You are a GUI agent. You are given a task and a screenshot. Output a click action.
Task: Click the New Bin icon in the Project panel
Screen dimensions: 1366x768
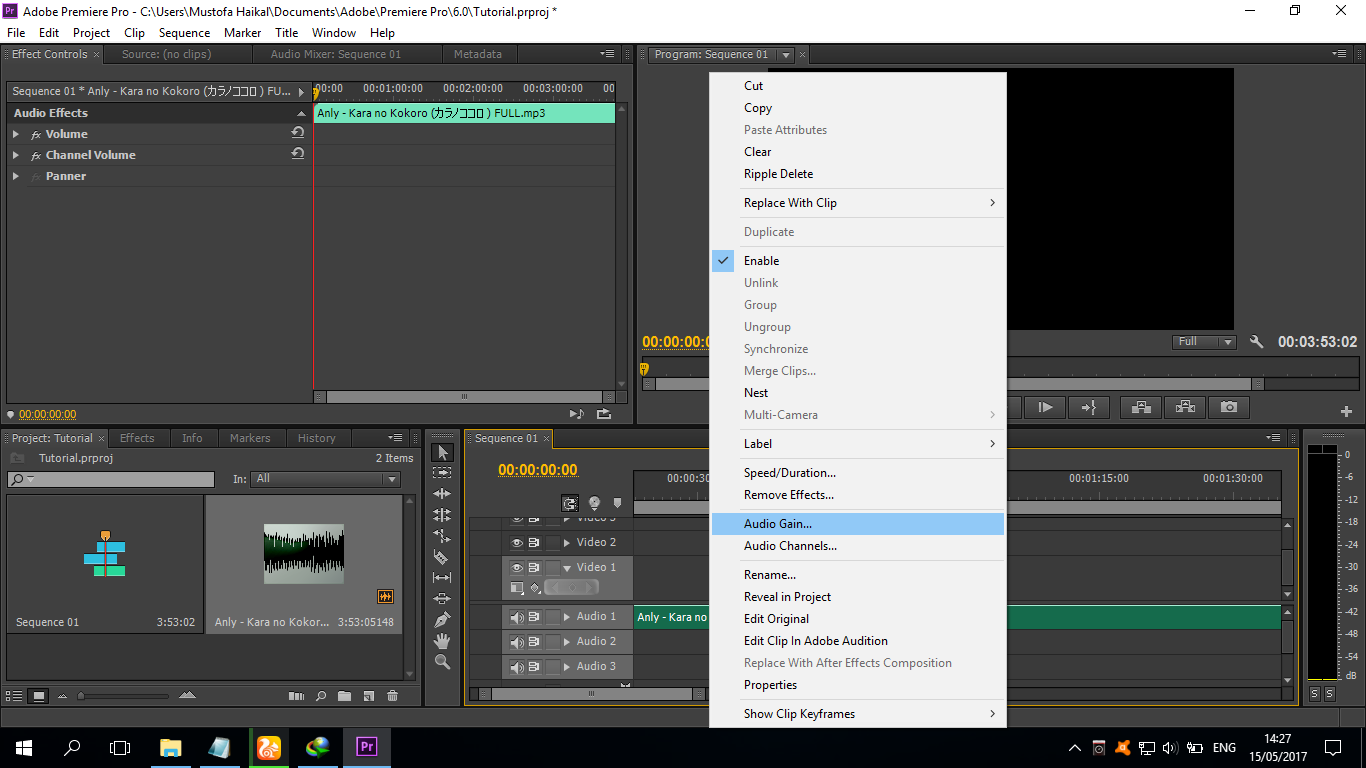pyautogui.click(x=345, y=694)
